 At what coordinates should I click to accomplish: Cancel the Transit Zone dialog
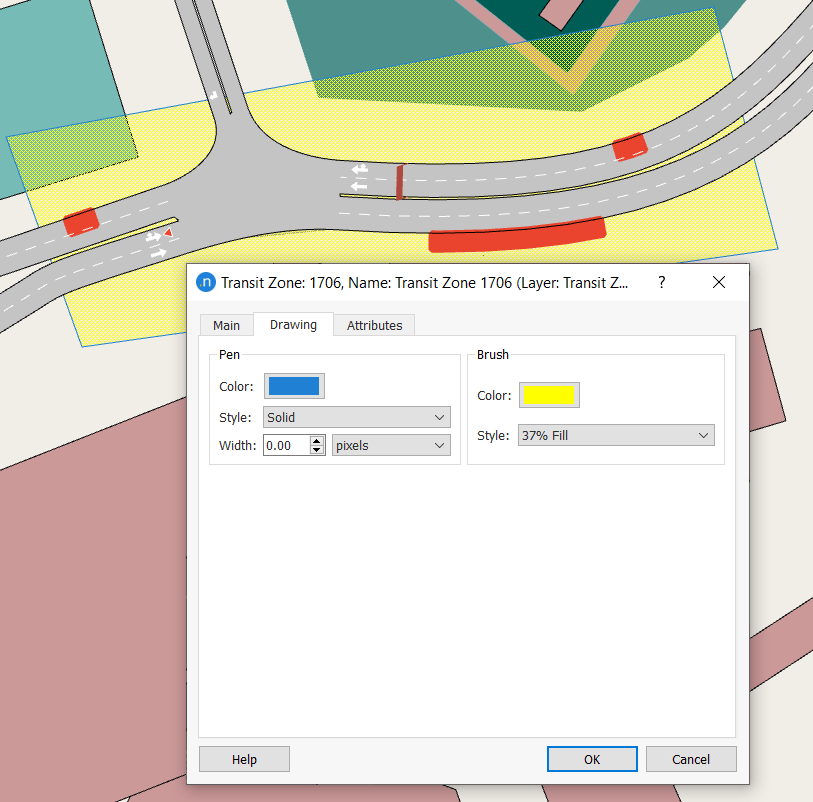[691, 758]
